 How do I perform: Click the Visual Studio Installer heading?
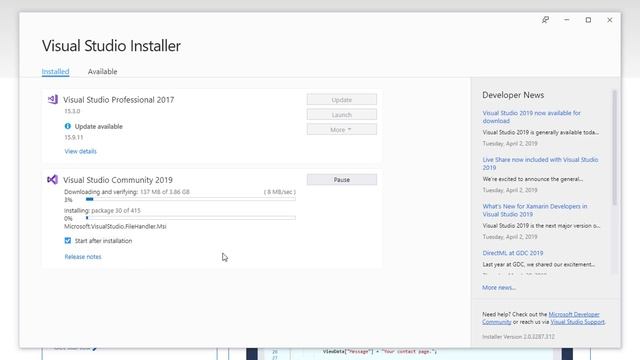point(111,46)
